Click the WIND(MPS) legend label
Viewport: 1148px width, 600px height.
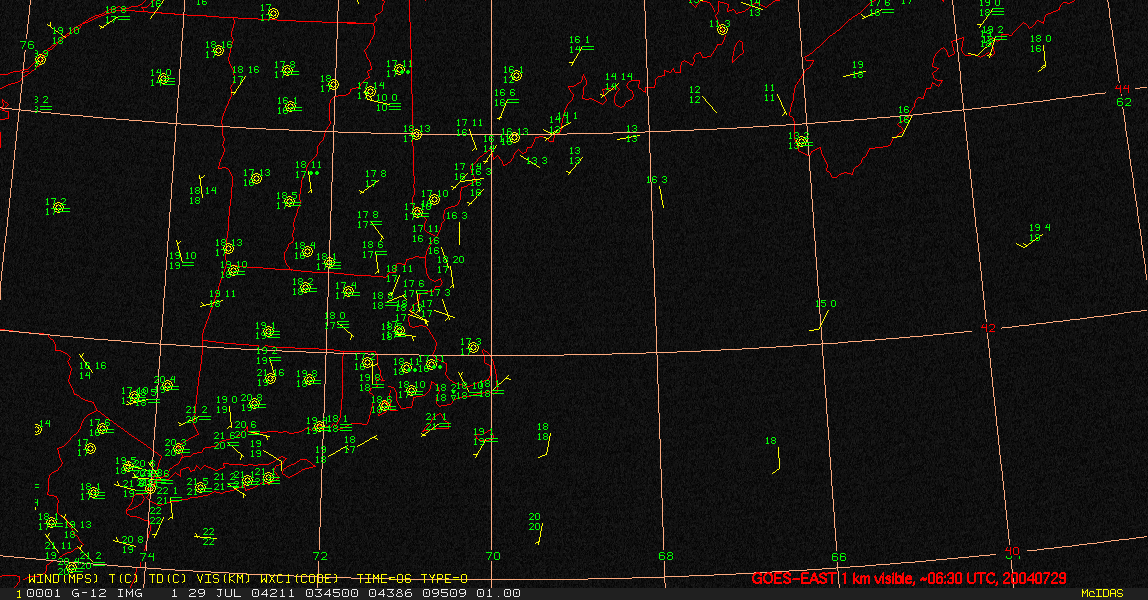click(63, 579)
